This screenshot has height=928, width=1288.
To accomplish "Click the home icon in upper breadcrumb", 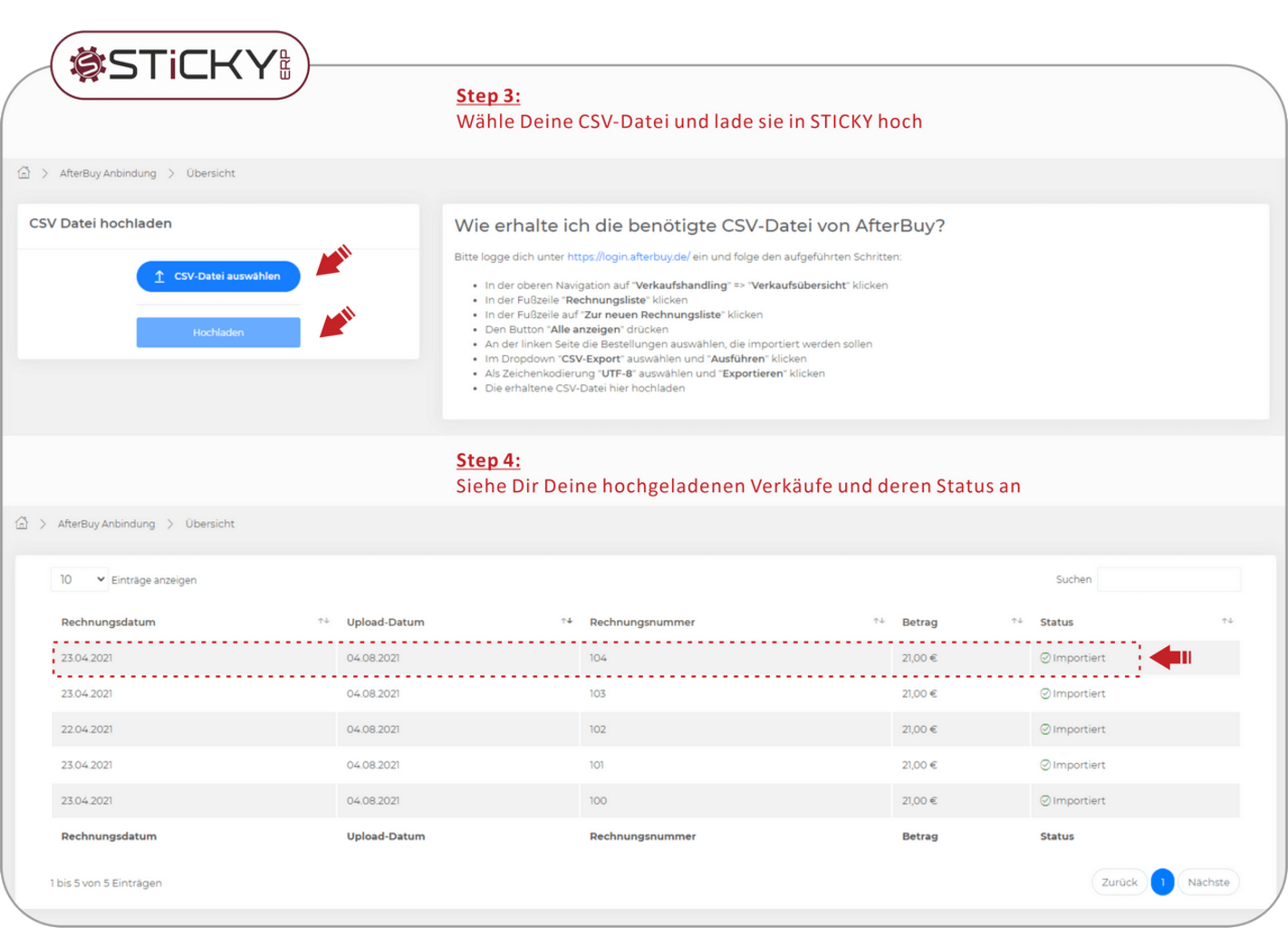I will (x=24, y=172).
